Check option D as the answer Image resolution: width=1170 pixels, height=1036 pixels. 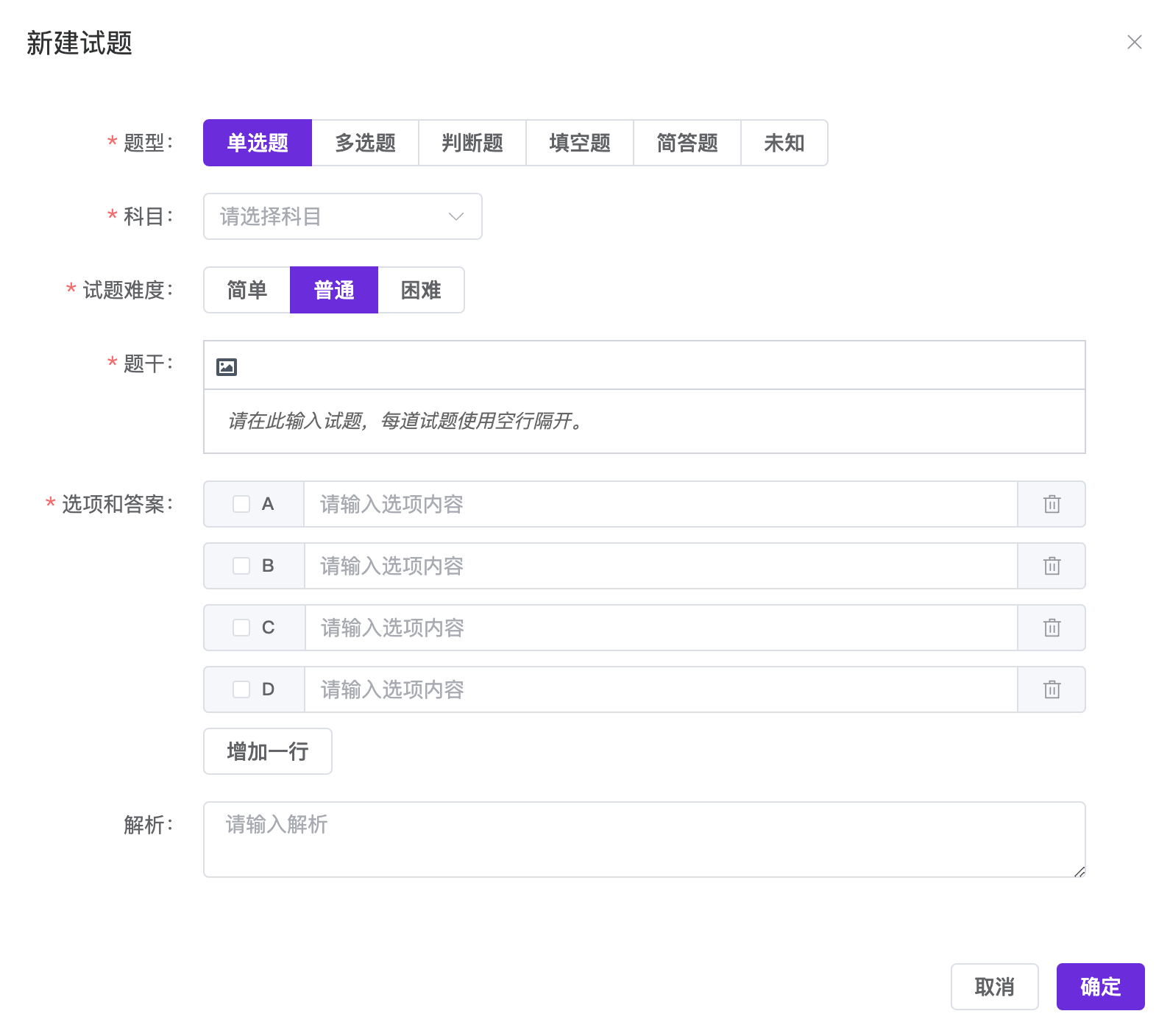(x=241, y=689)
